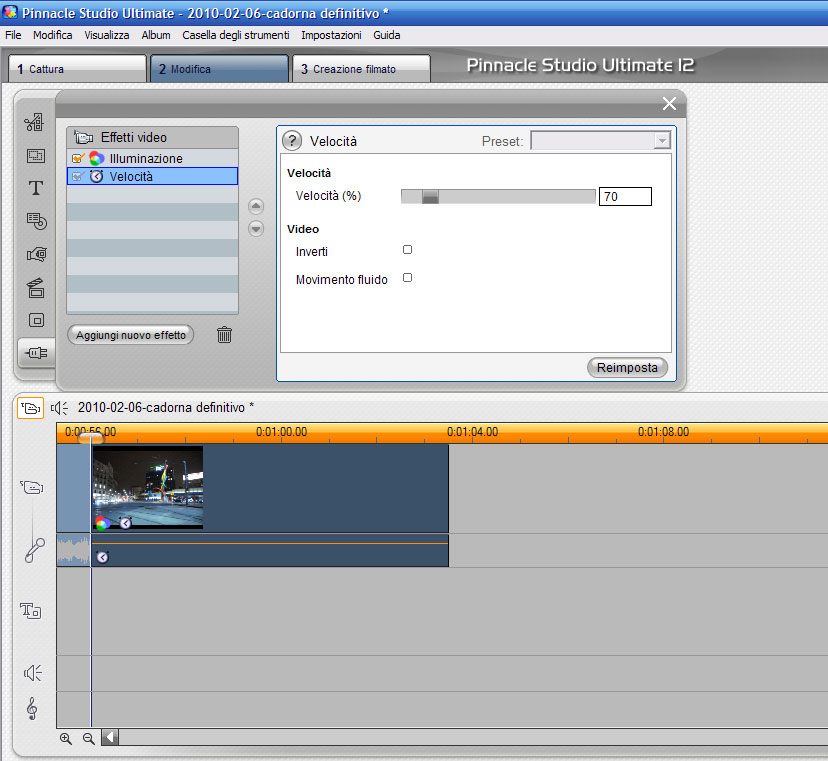Select the Velocità effect row
828x761 pixels.
tap(153, 176)
